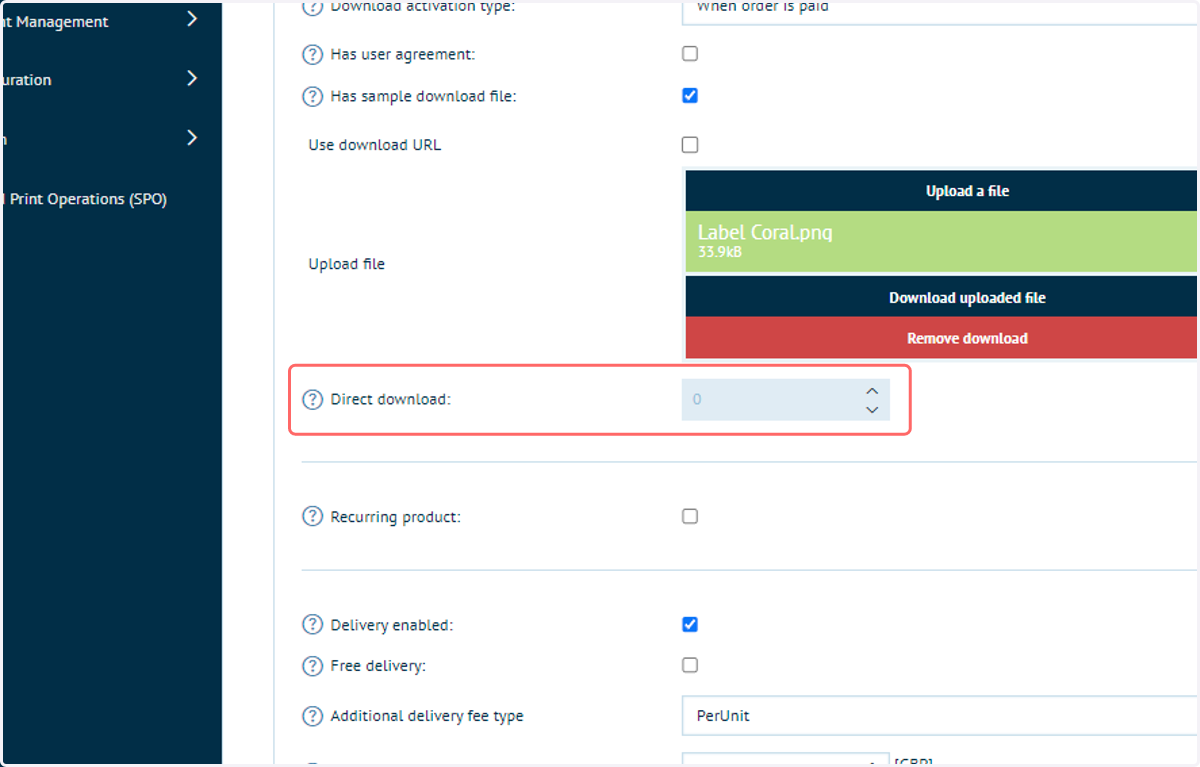Screen dimensions: 1200x767
Task: Untick the Delivery enabled checkbox
Action: coord(690,625)
